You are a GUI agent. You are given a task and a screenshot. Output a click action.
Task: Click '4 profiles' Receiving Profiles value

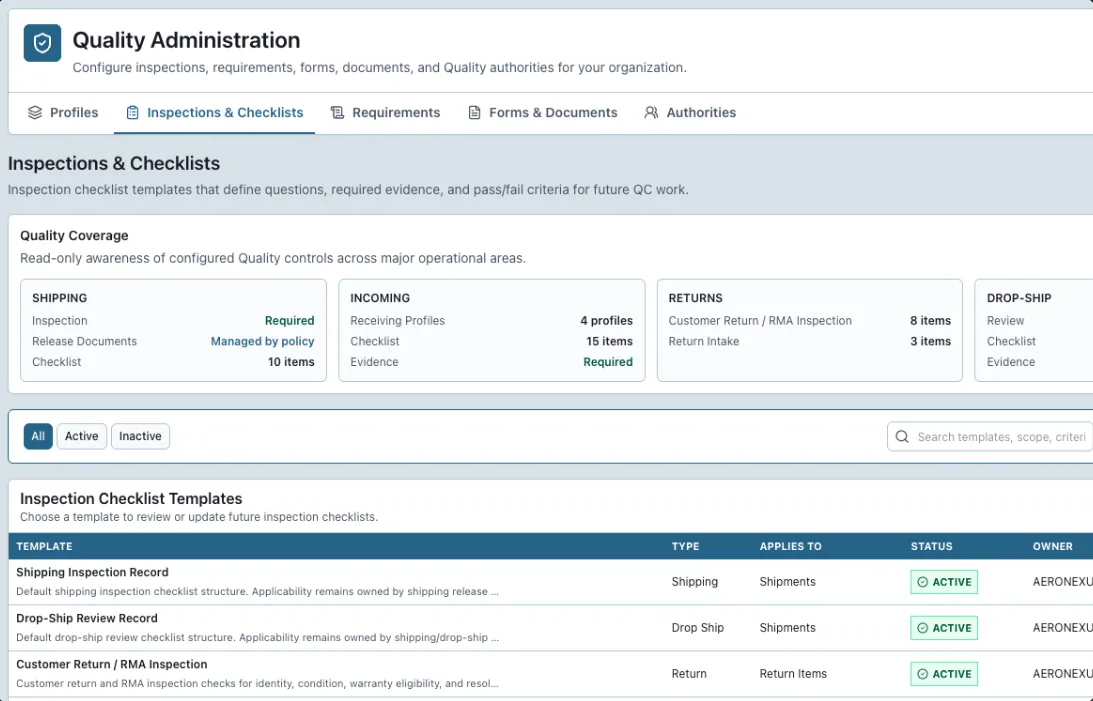pos(606,321)
